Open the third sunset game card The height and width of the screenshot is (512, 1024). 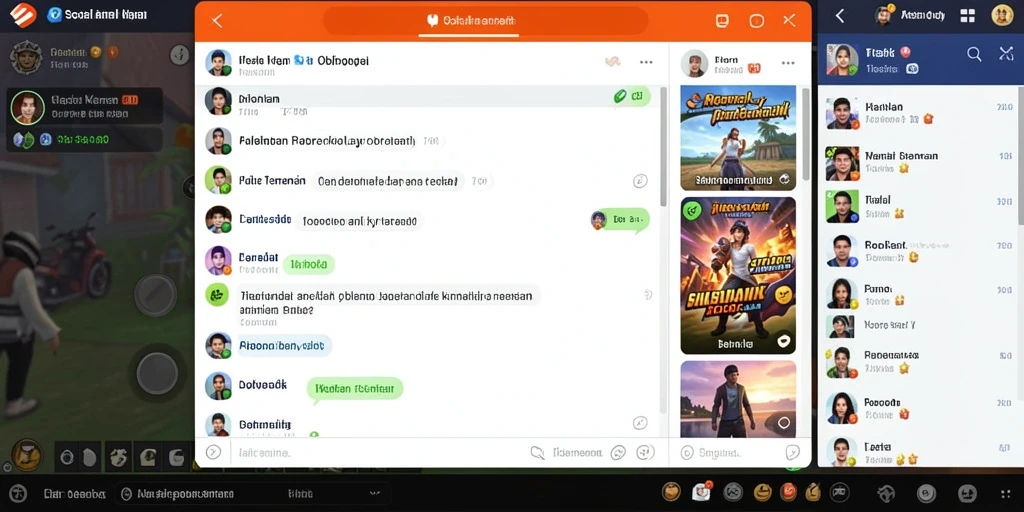[x=738, y=399]
